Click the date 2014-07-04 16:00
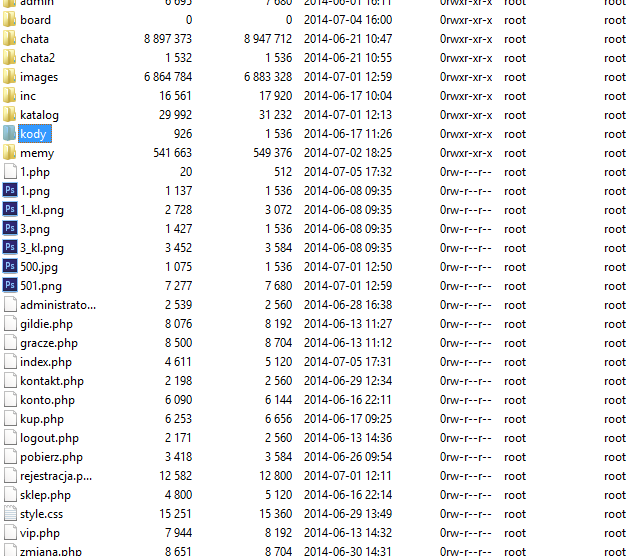The image size is (634, 556). tap(348, 20)
